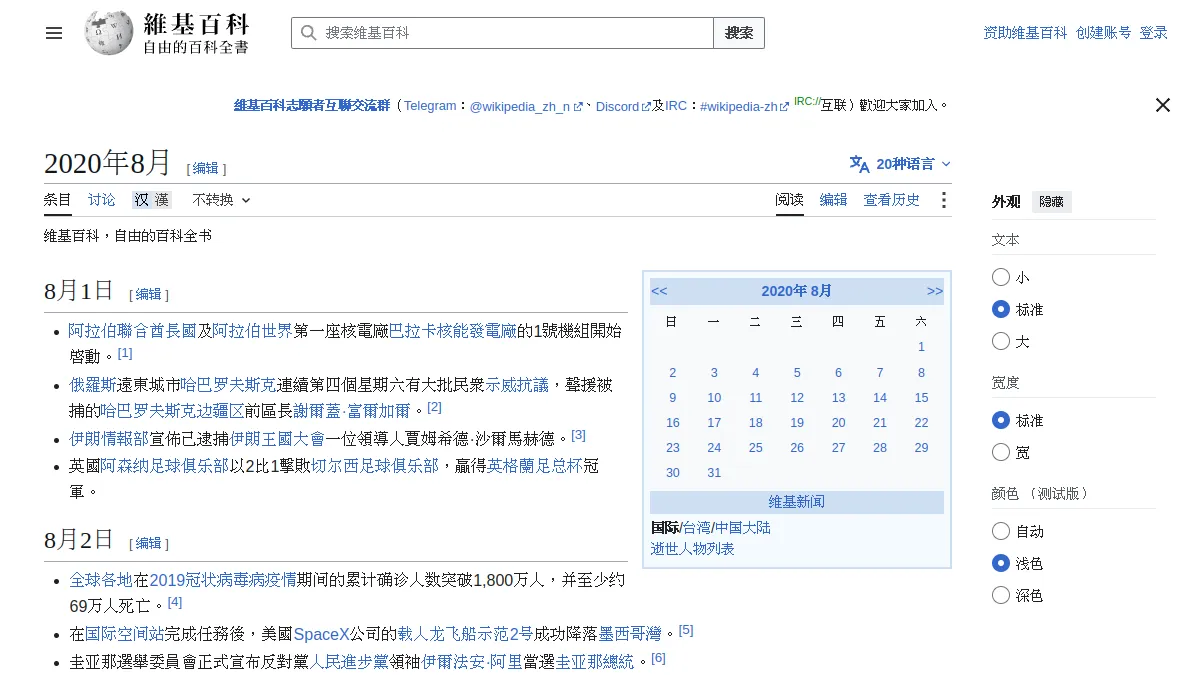Go to next month with >> arrow
This screenshot has width=1200, height=675.
coord(934,291)
